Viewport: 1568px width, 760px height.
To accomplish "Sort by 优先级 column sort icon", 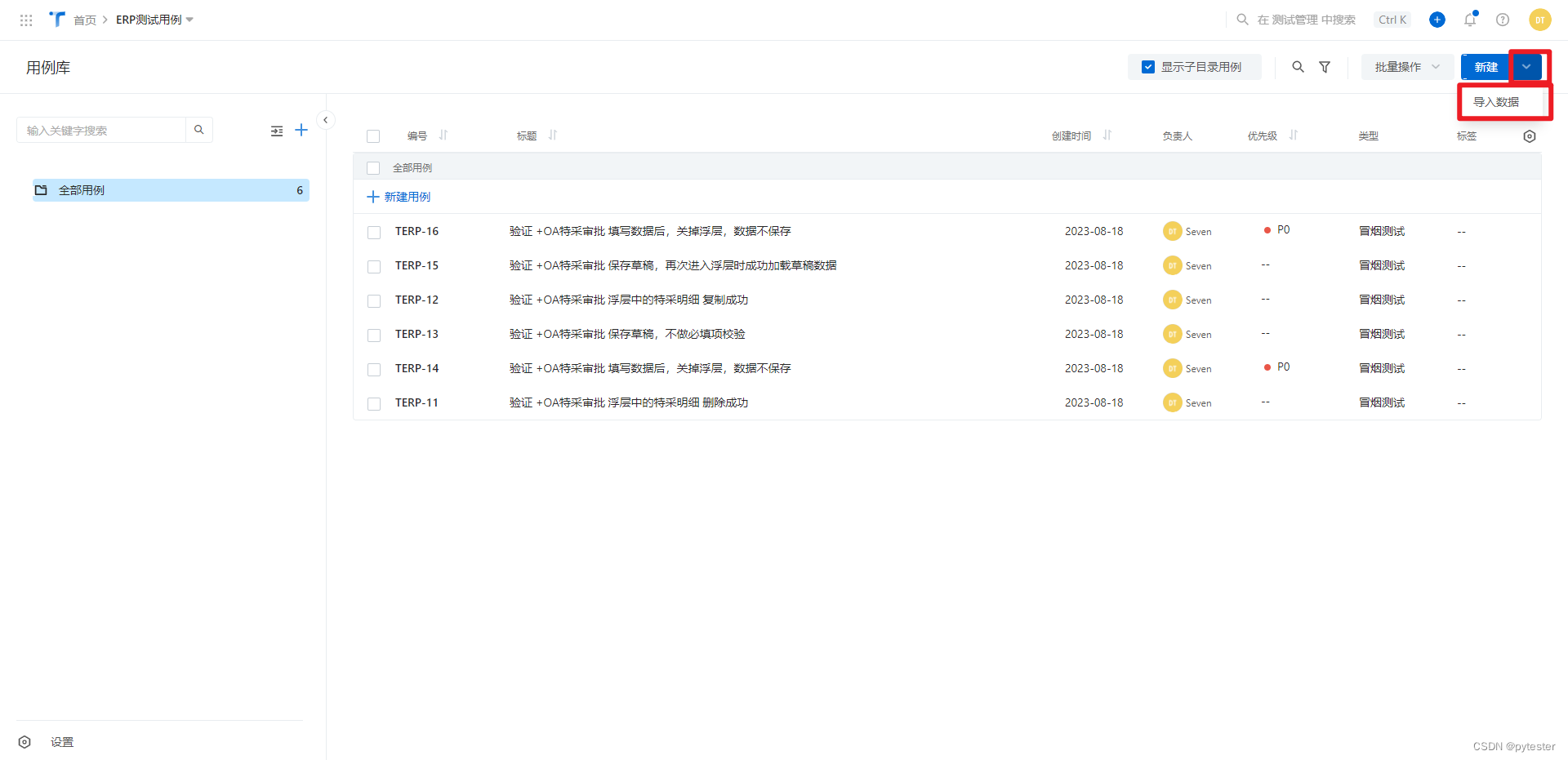I will [1294, 136].
